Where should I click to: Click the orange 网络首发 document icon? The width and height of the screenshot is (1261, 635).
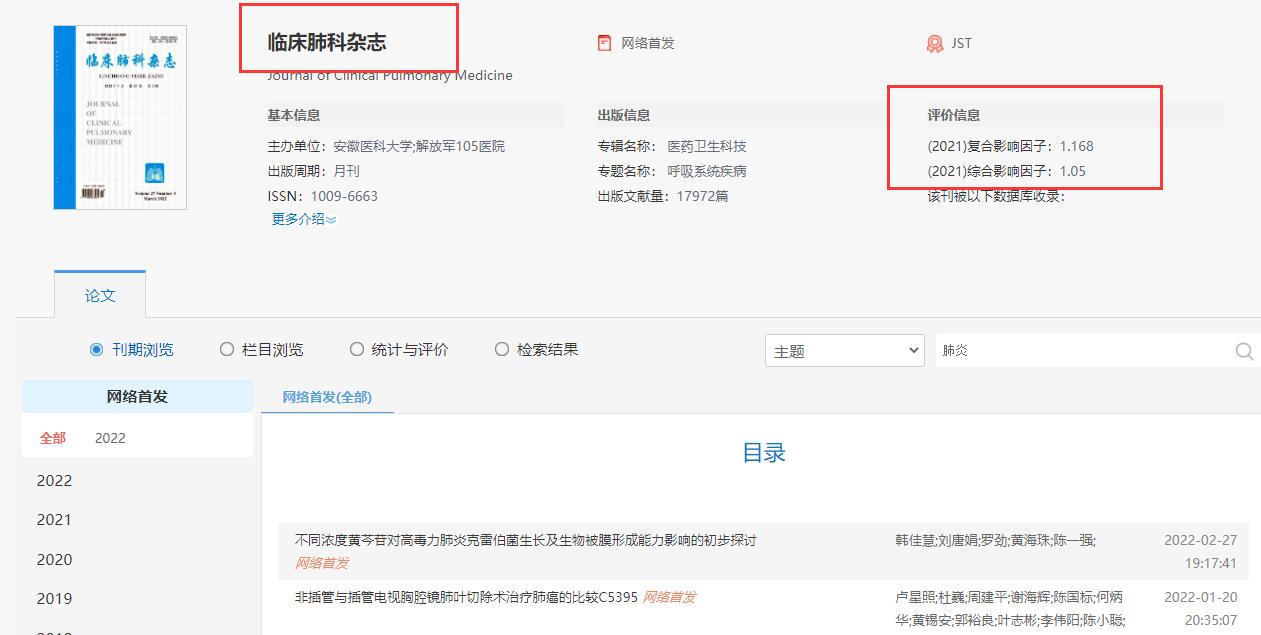604,42
